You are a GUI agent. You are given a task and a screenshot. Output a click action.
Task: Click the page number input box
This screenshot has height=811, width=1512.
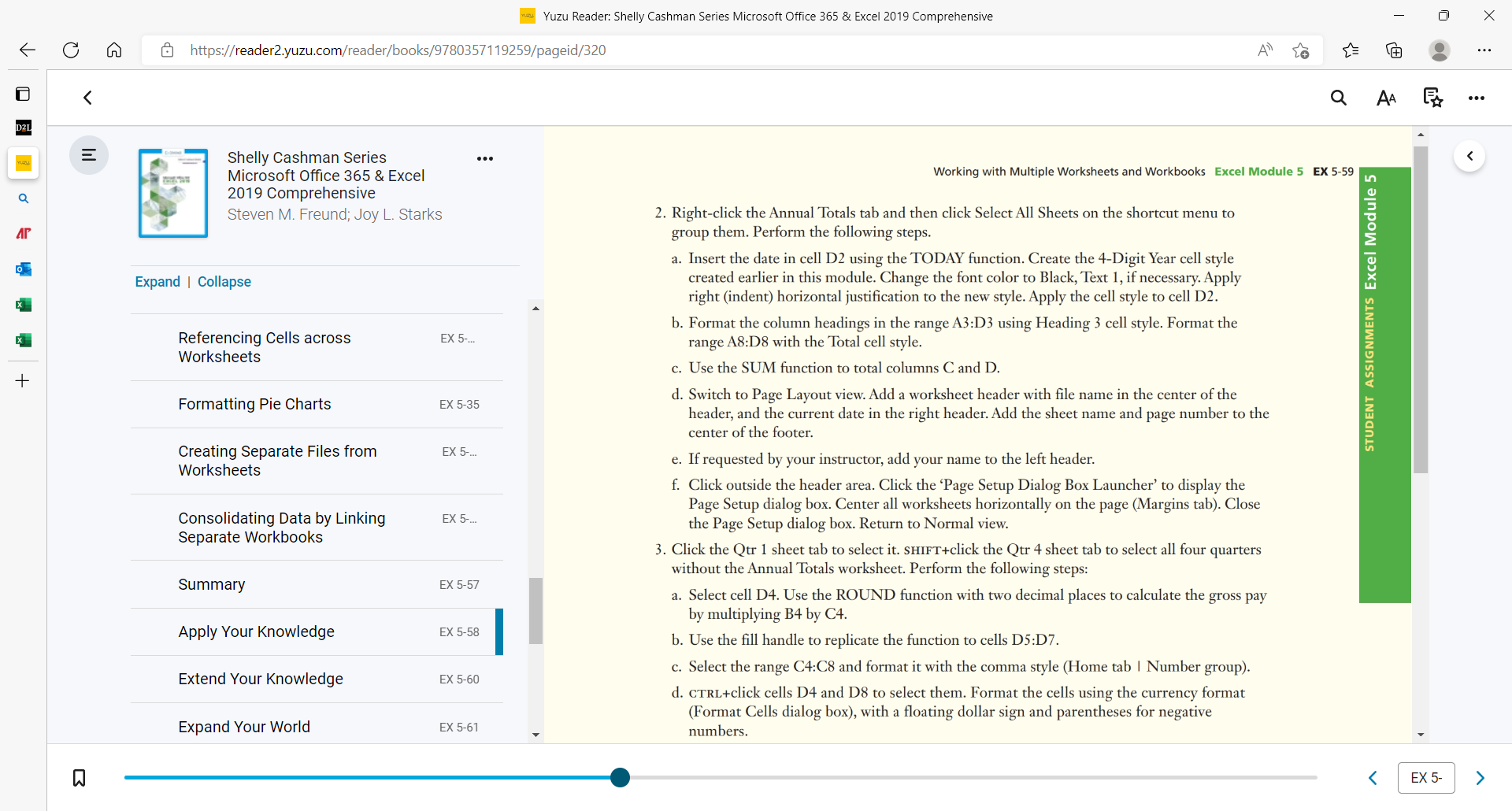click(1426, 778)
